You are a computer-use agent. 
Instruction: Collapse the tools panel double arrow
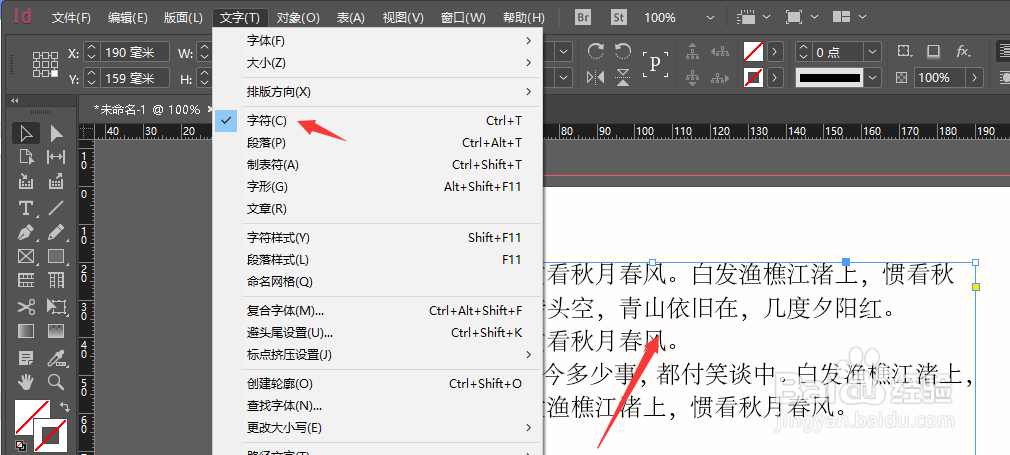pos(15,101)
